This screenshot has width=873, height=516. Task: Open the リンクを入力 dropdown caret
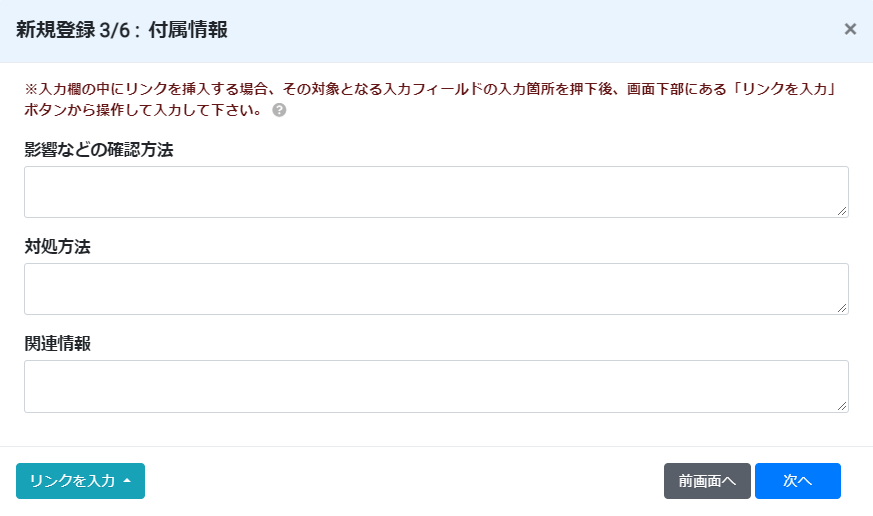click(x=127, y=480)
